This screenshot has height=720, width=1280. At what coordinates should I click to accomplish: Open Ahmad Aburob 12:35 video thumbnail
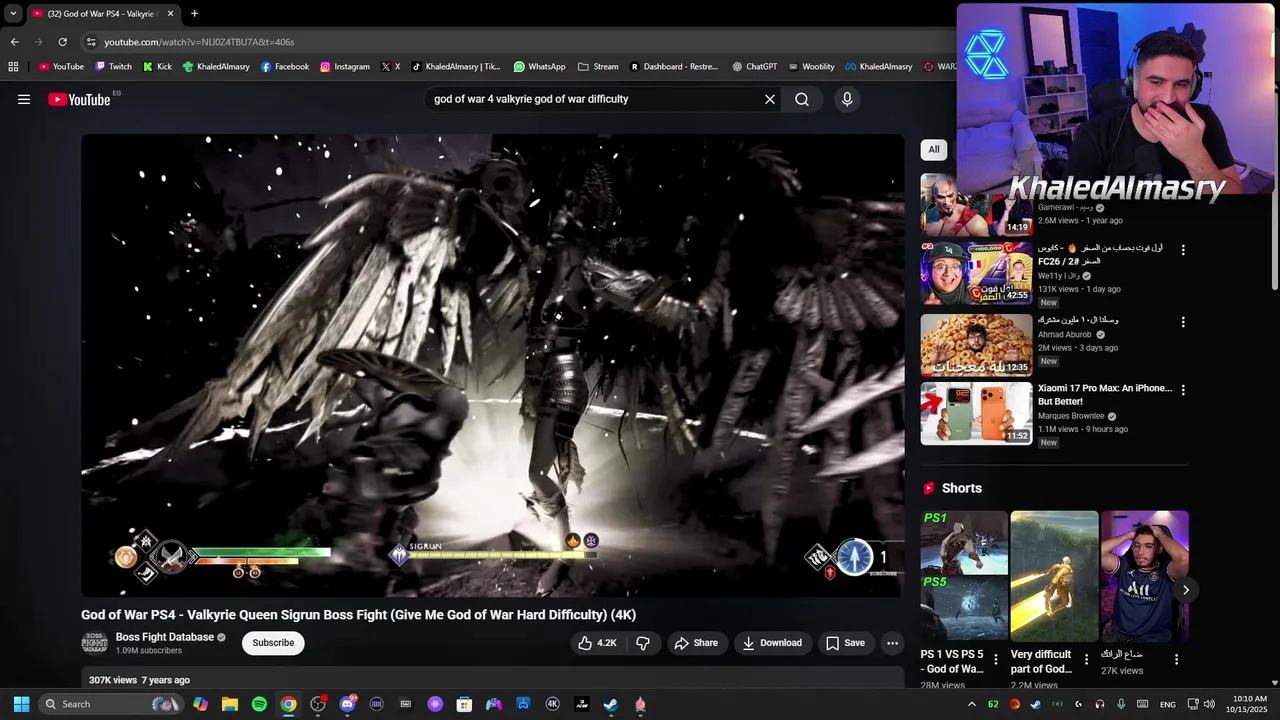pyautogui.click(x=976, y=345)
